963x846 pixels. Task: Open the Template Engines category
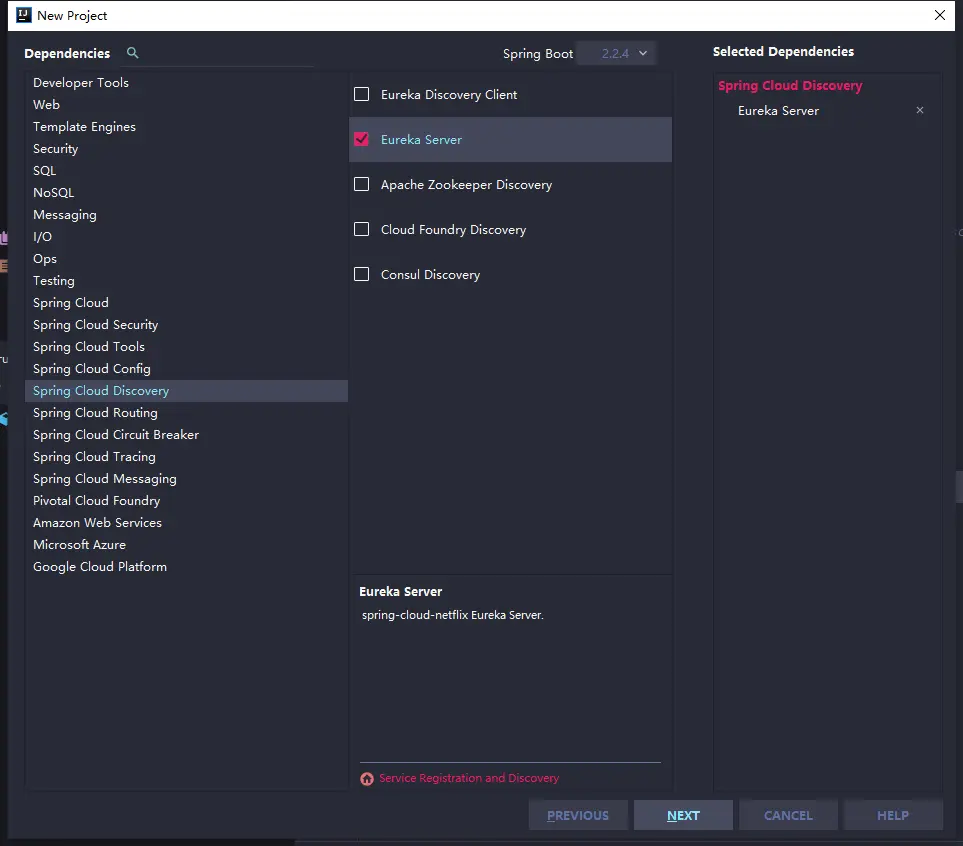[x=187, y=127]
